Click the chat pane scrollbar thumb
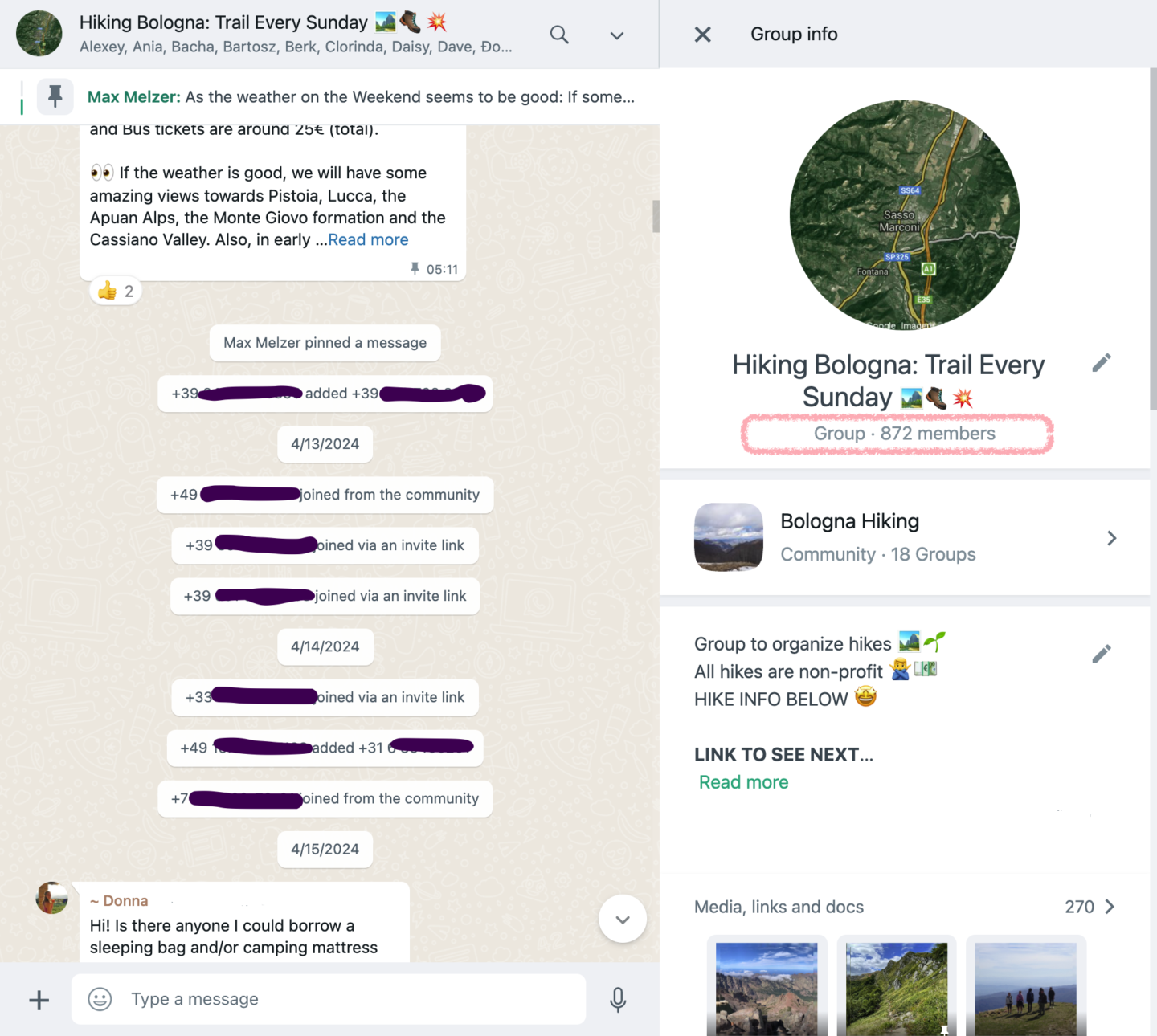Image resolution: width=1157 pixels, height=1036 pixels. point(656,216)
